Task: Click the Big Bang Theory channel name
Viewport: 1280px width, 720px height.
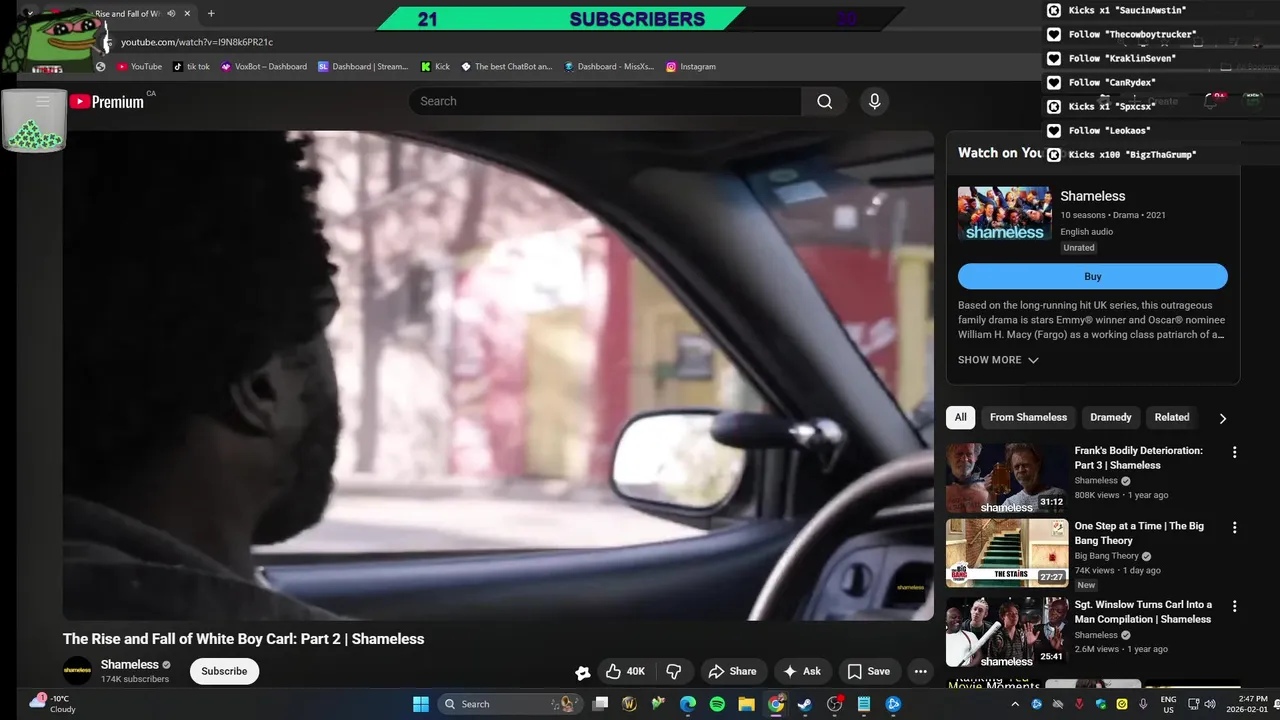Action: coord(1106,556)
